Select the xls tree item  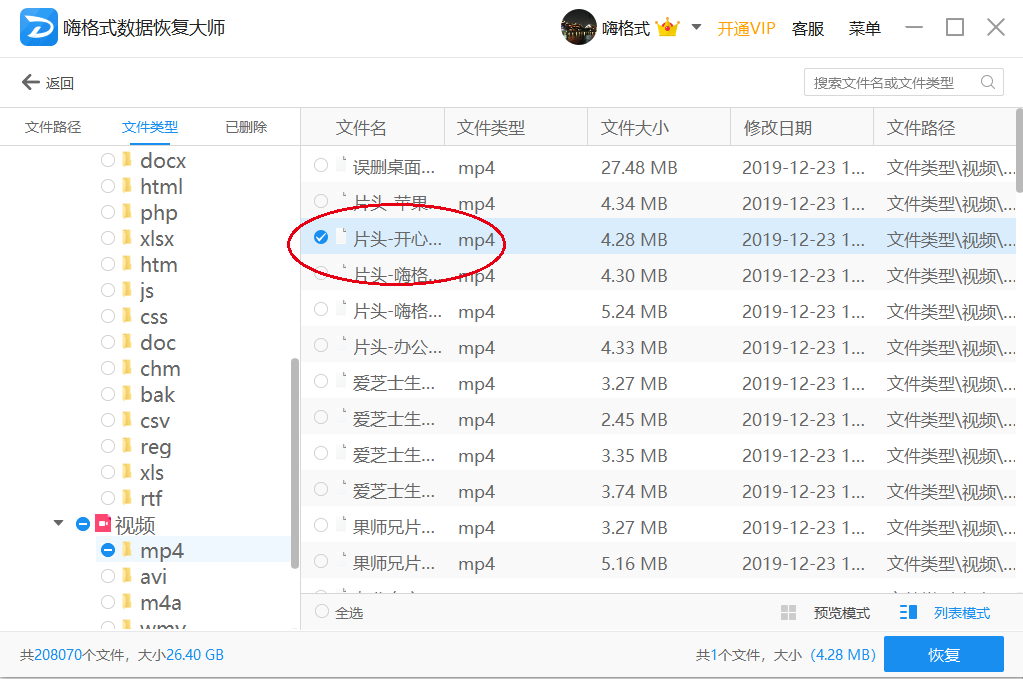click(151, 472)
